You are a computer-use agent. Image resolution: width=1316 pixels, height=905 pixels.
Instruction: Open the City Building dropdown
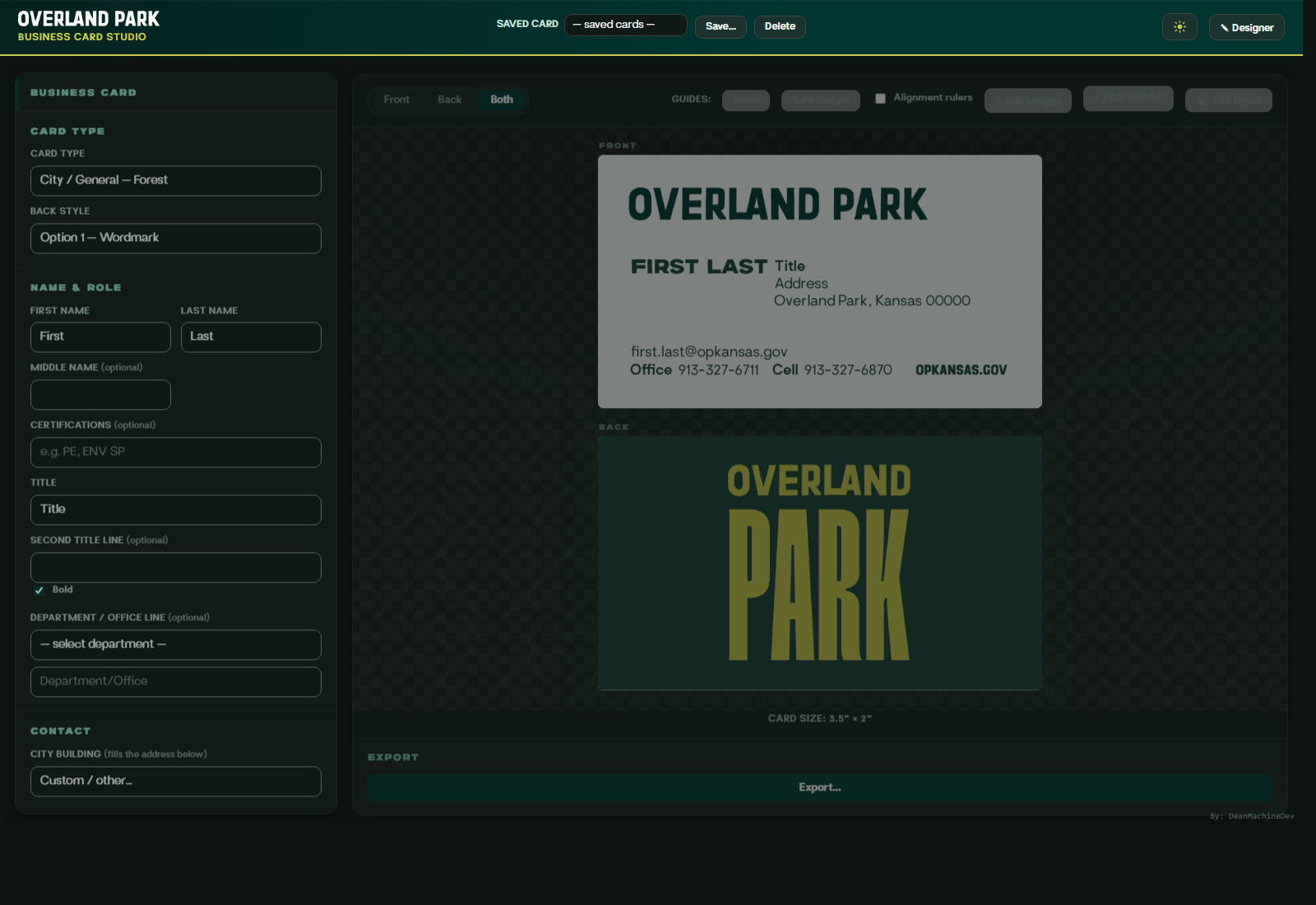click(176, 782)
